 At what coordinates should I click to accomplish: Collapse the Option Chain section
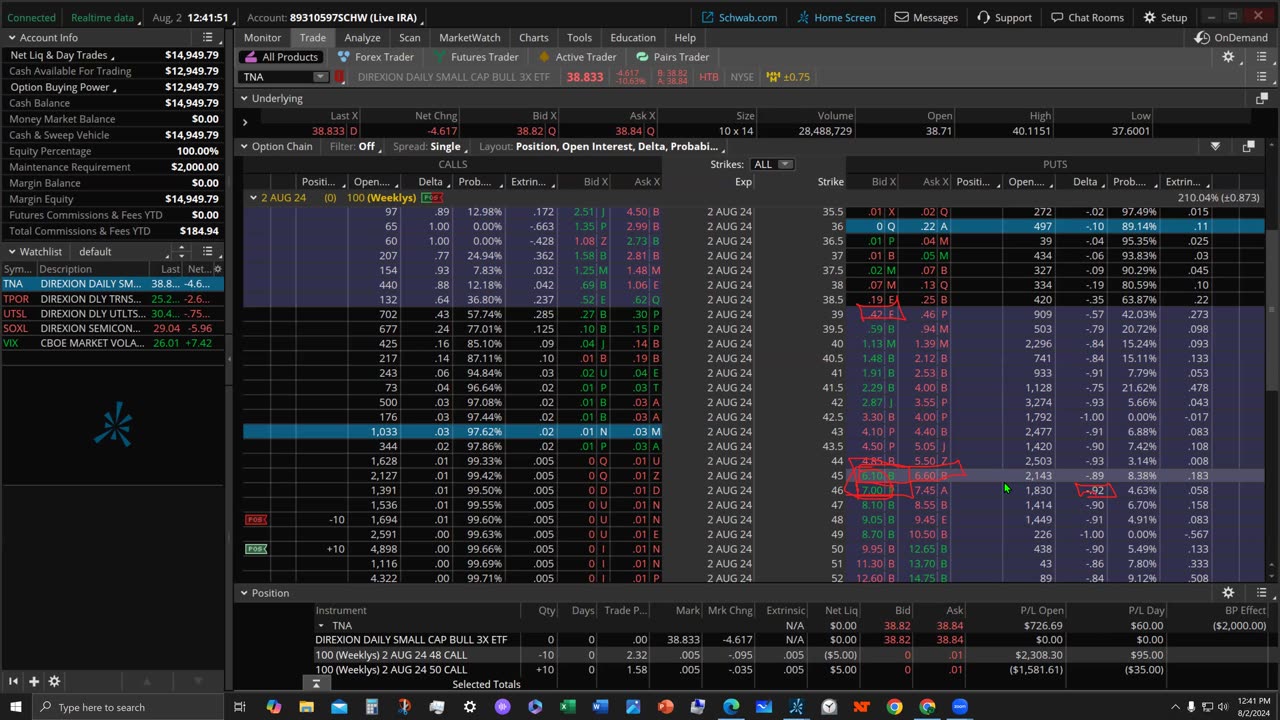click(x=243, y=146)
